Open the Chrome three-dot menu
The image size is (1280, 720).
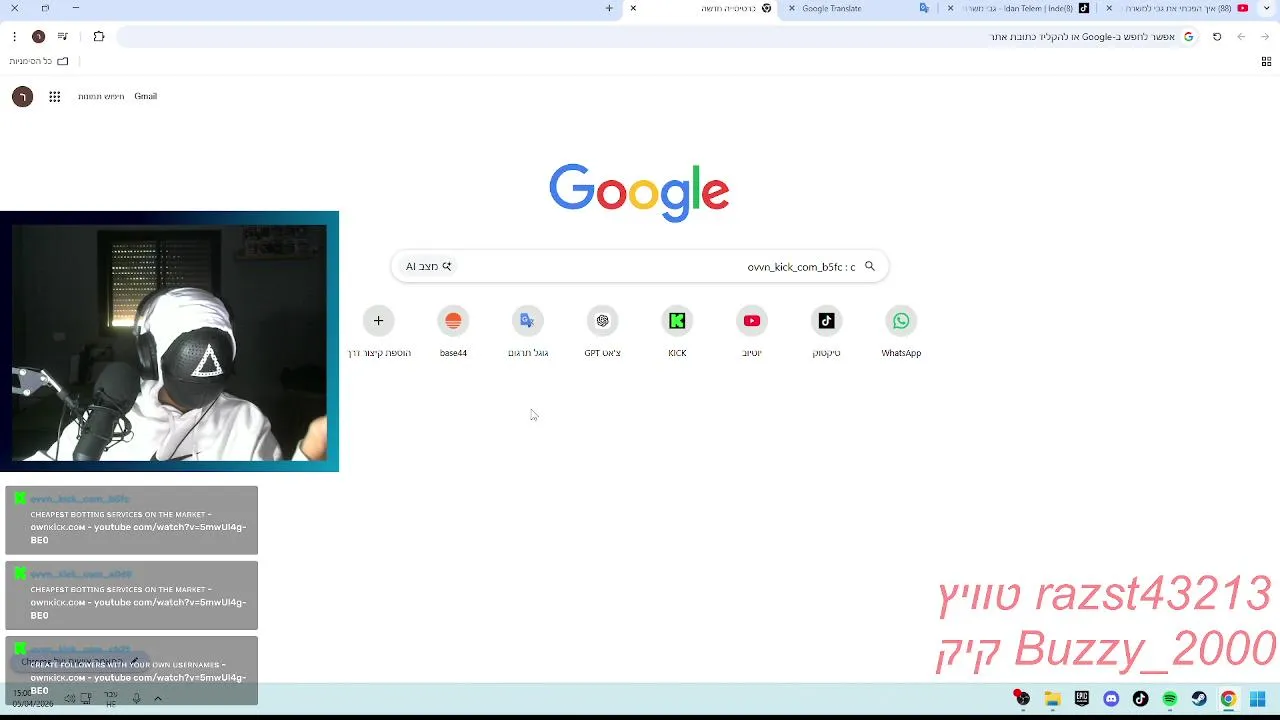pos(14,37)
